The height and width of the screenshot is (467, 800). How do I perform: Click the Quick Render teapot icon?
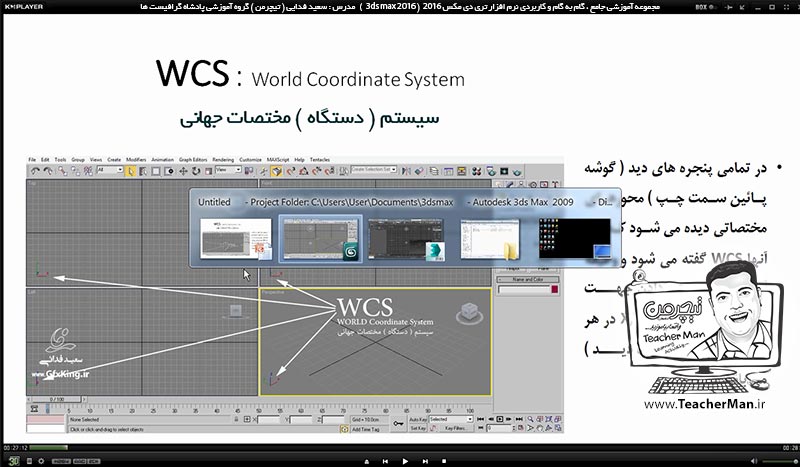pos(517,171)
